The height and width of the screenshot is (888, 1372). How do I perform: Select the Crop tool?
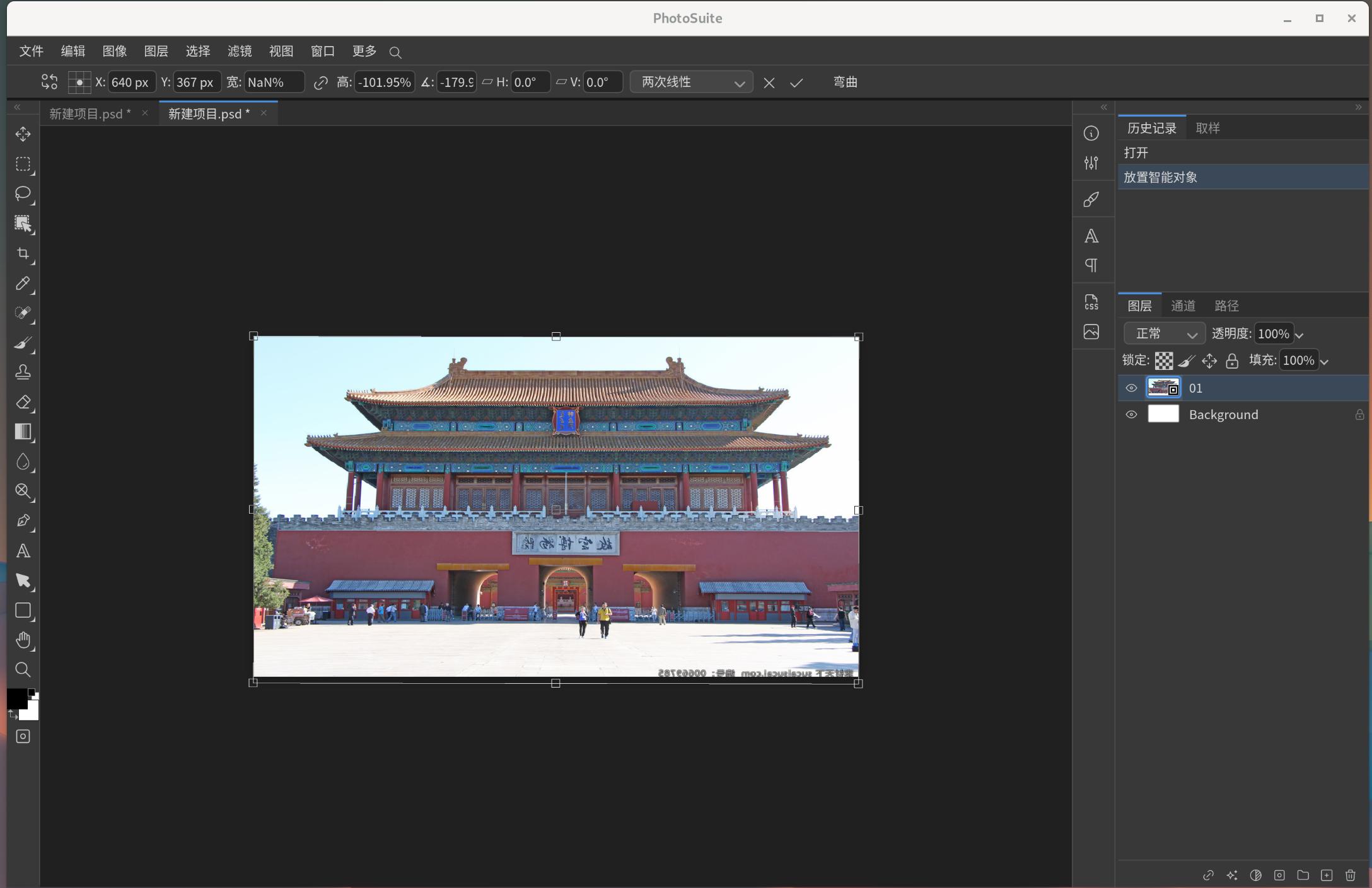pyautogui.click(x=23, y=253)
